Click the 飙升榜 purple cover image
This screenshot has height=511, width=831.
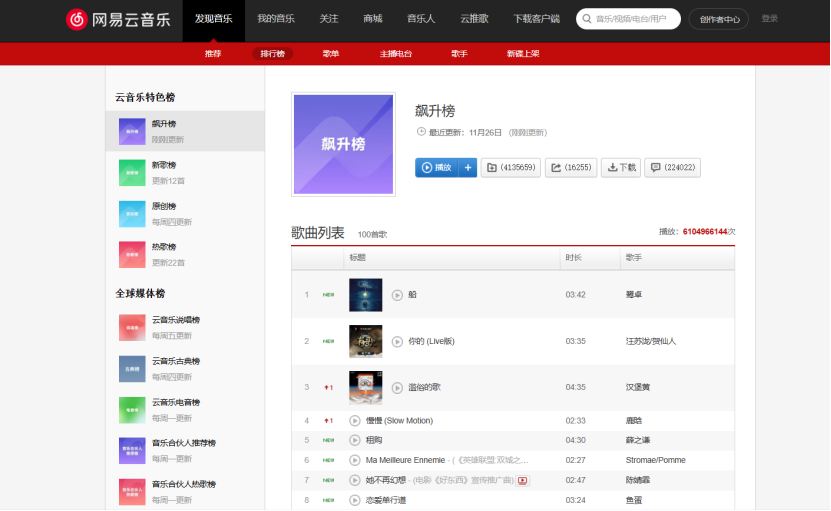[x=343, y=144]
